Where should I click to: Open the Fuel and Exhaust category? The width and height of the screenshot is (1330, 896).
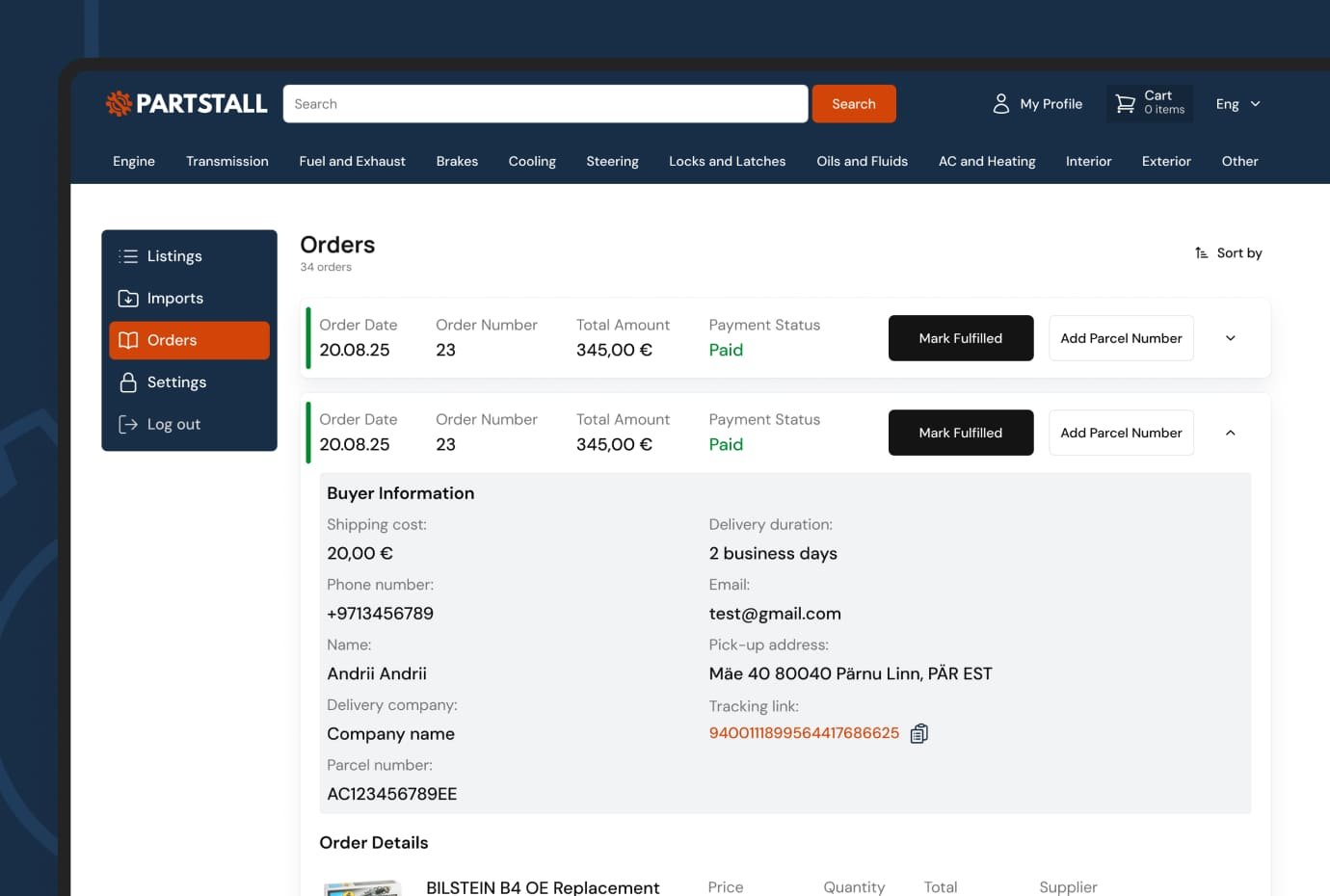pos(353,161)
